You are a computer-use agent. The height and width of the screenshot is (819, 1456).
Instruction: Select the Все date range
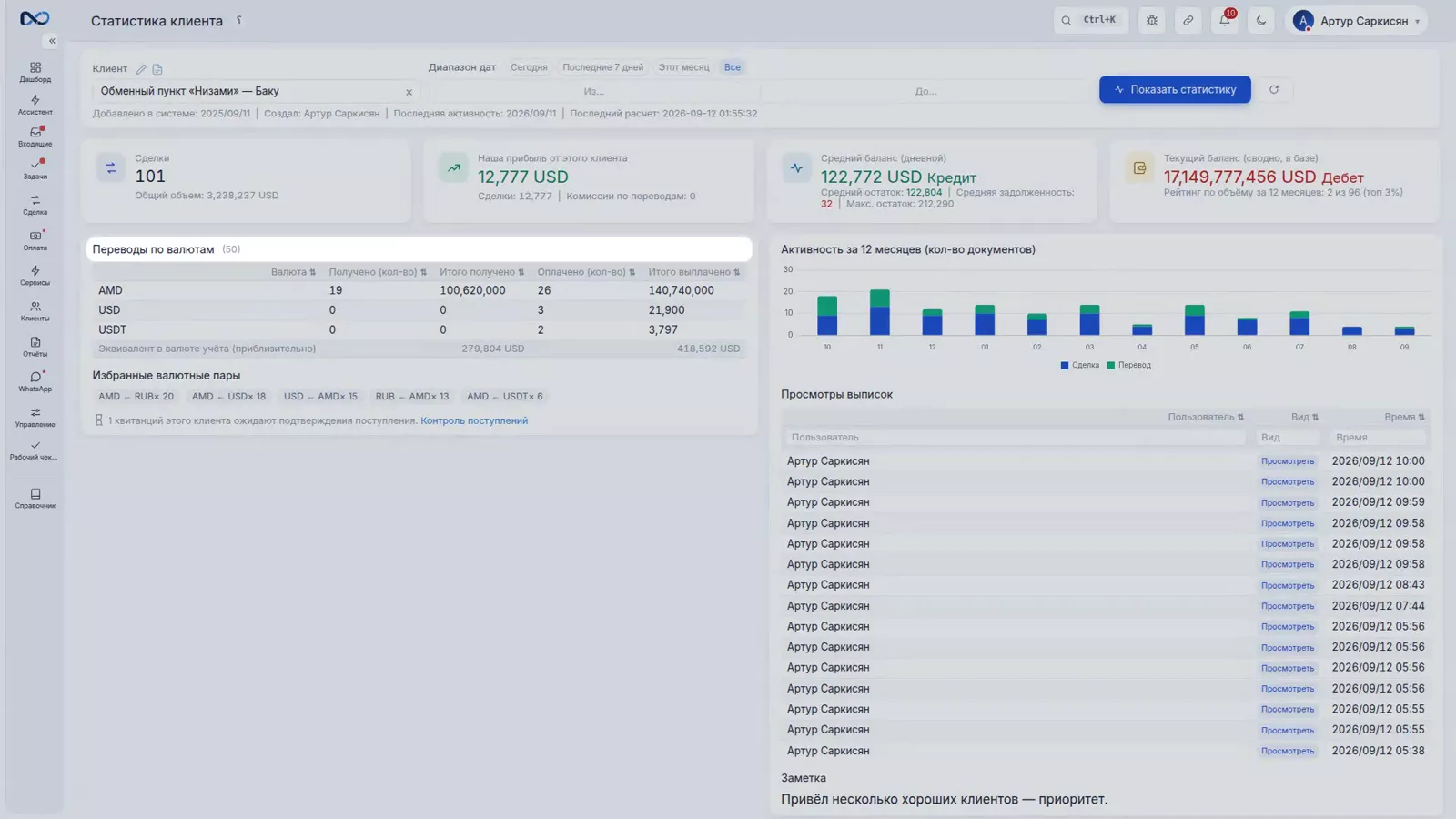[x=733, y=67]
